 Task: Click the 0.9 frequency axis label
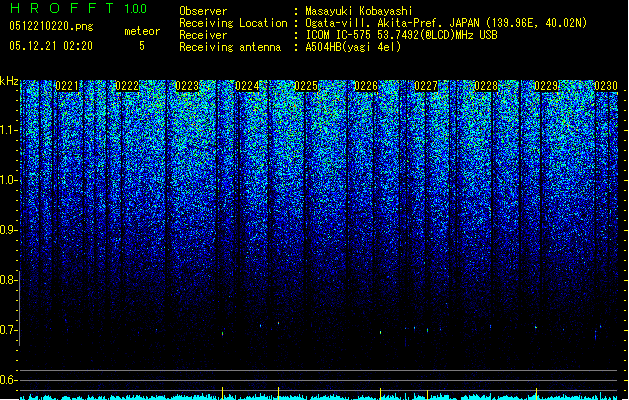click(9, 230)
